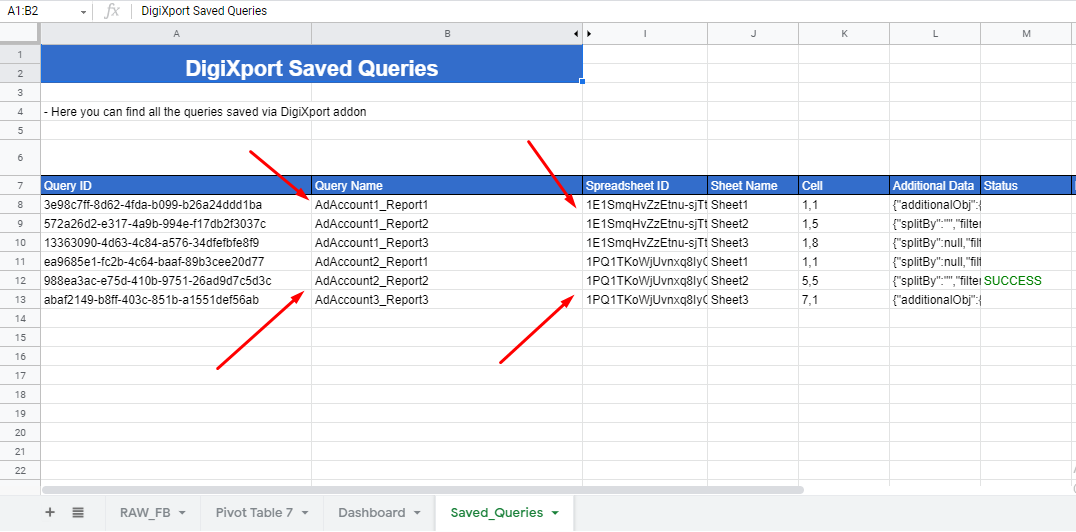Add a new sheet with plus icon

[x=49, y=512]
